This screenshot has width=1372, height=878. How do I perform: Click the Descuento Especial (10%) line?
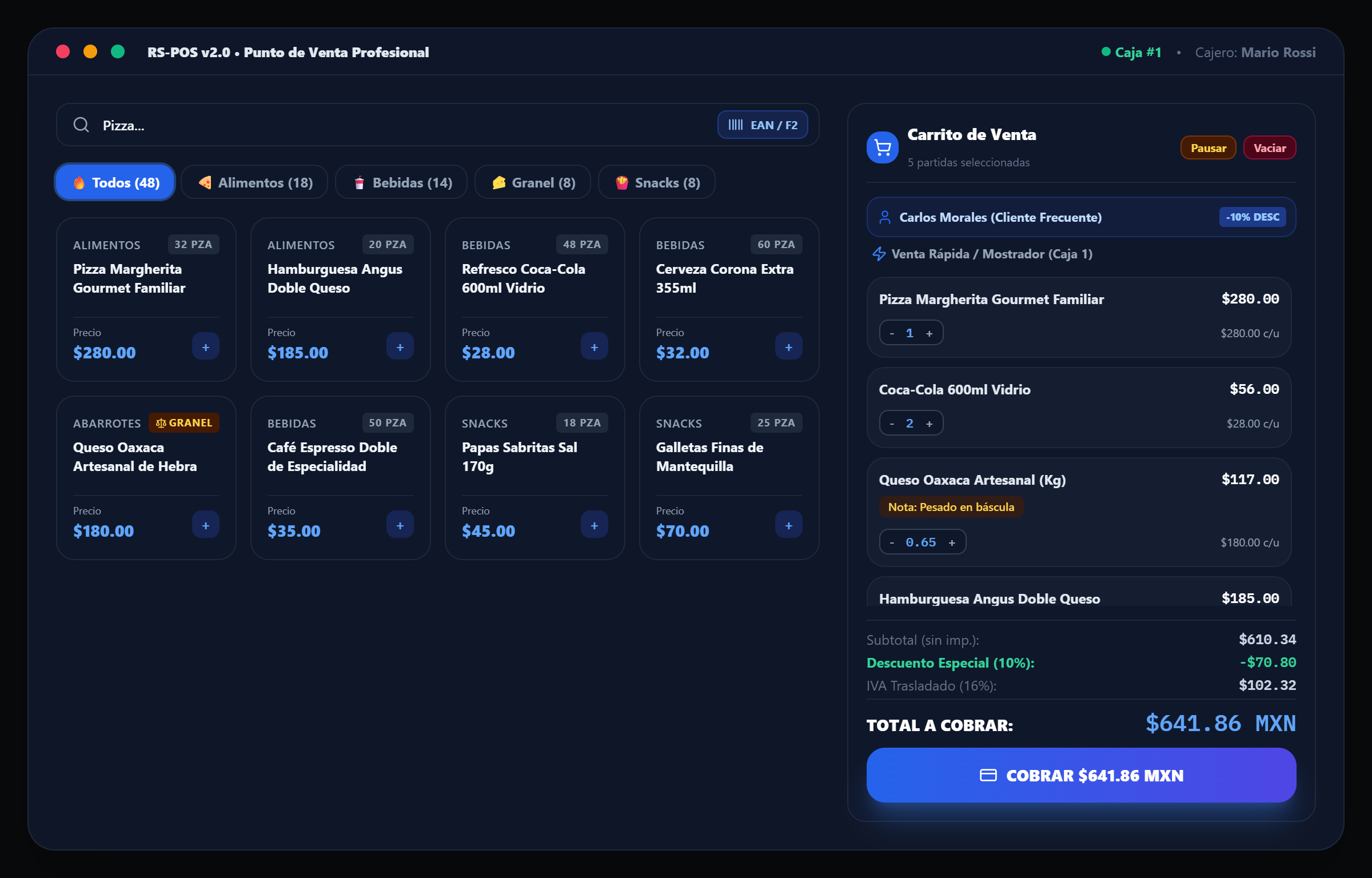1081,663
